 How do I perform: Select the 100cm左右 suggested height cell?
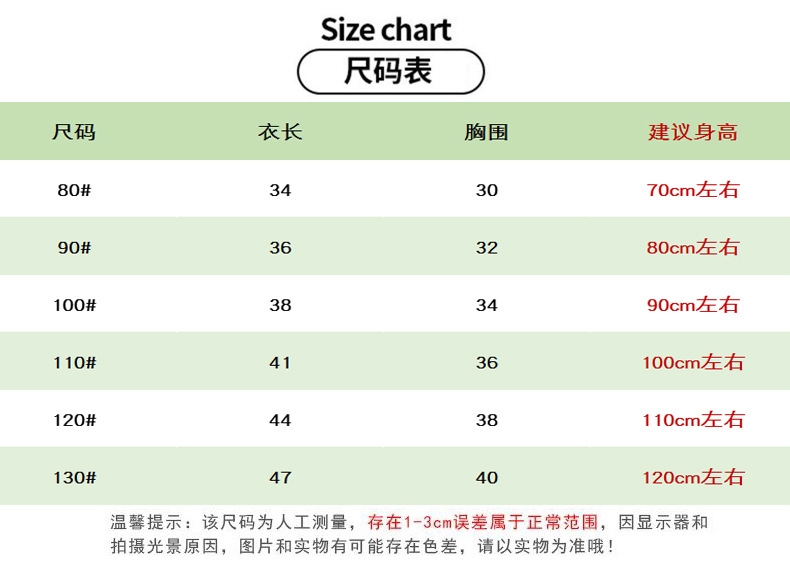point(693,362)
